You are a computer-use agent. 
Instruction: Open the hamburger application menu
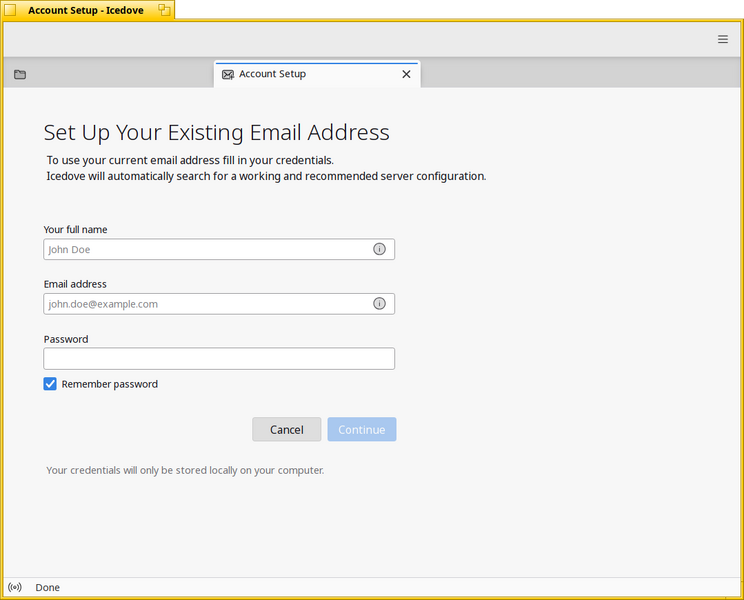722,39
